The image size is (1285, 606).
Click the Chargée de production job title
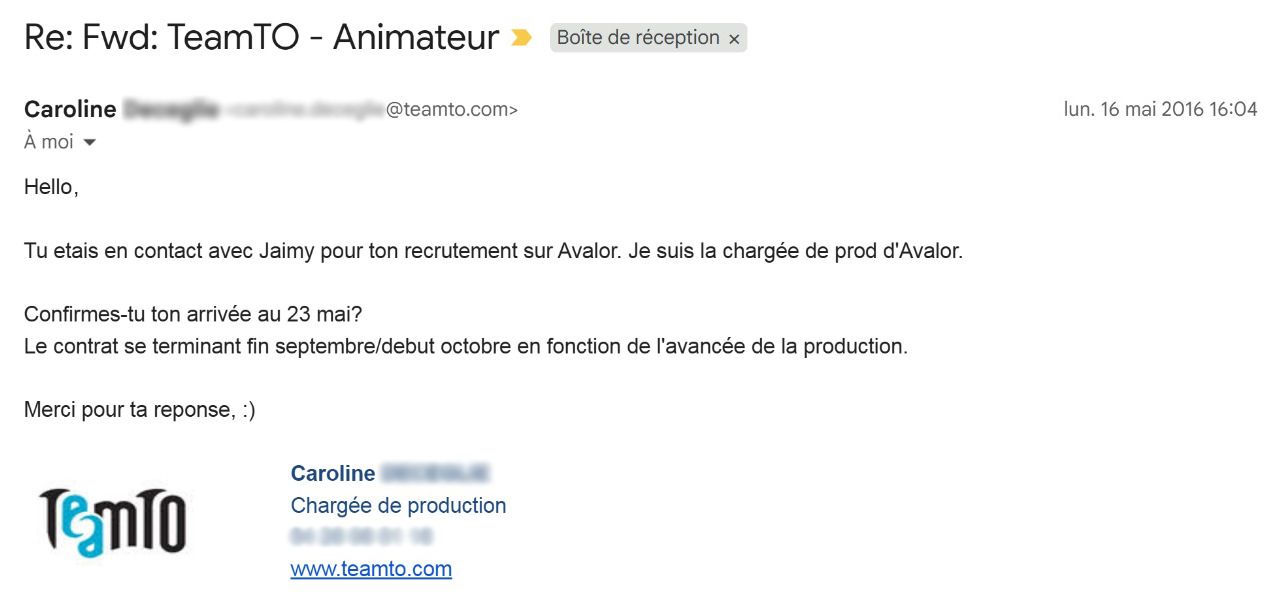coord(398,506)
